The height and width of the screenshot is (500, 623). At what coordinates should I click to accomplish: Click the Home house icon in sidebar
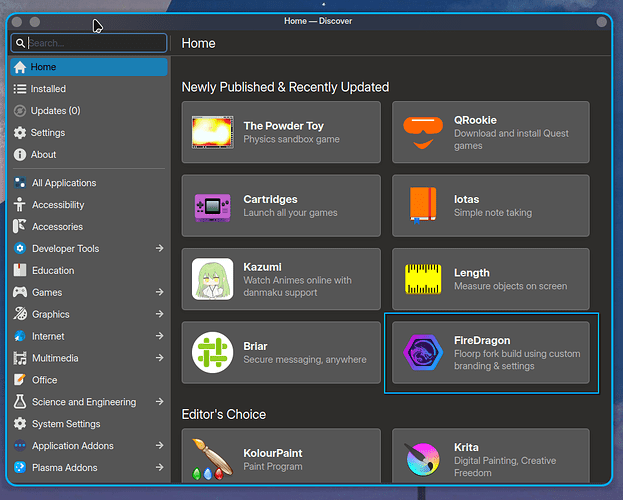click(x=20, y=67)
